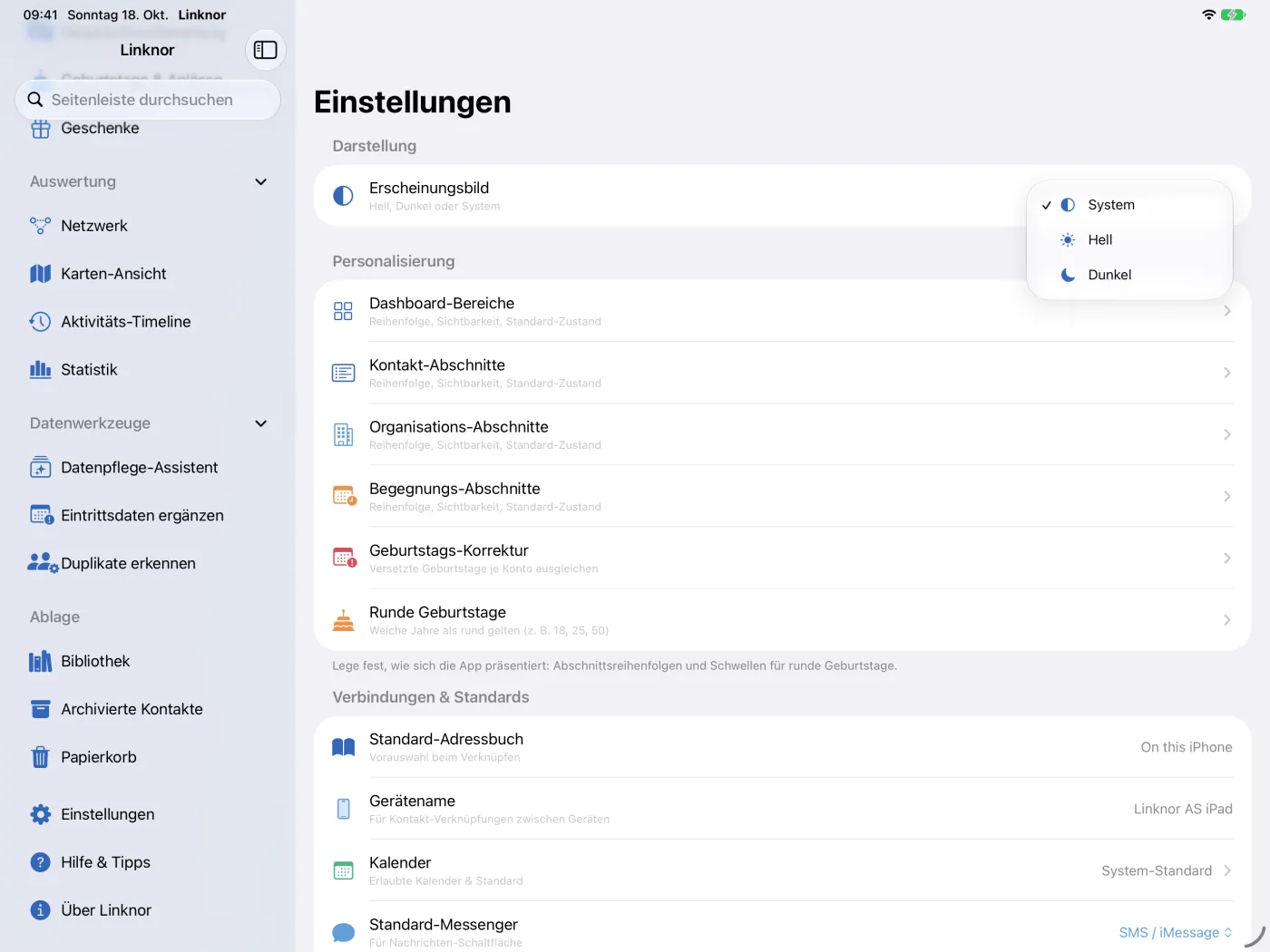Collapse the Auswertung sidebar section
This screenshot has width=1270, height=952.
click(261, 181)
